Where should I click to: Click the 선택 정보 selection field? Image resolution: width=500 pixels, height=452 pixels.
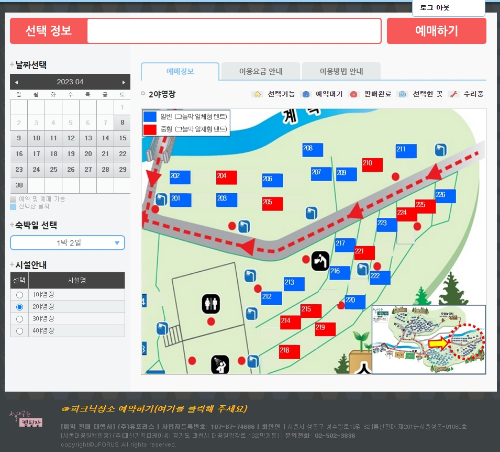[234, 31]
